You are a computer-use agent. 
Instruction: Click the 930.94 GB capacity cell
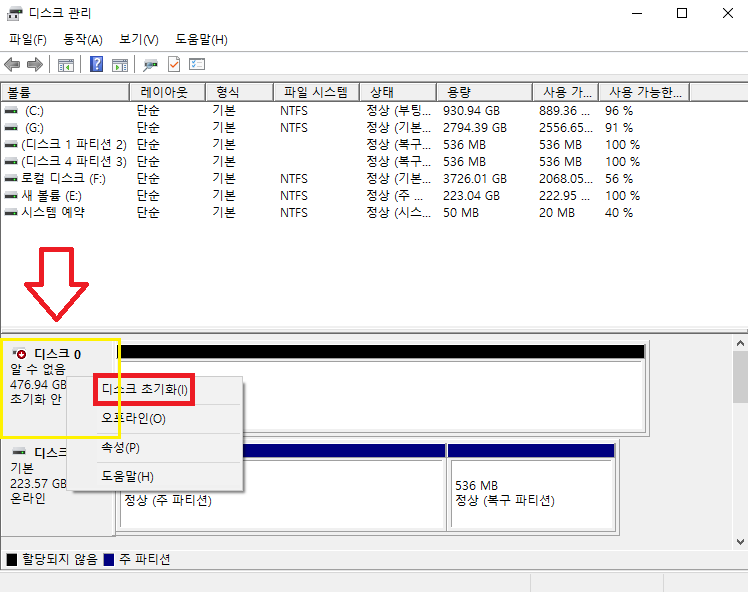[x=471, y=111]
